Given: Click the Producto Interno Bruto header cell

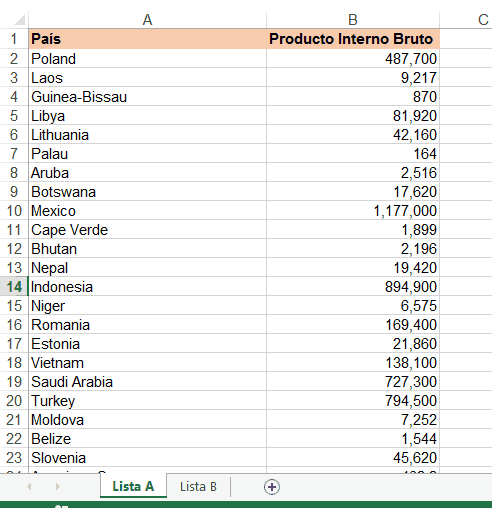Looking at the screenshot, I should (x=353, y=39).
